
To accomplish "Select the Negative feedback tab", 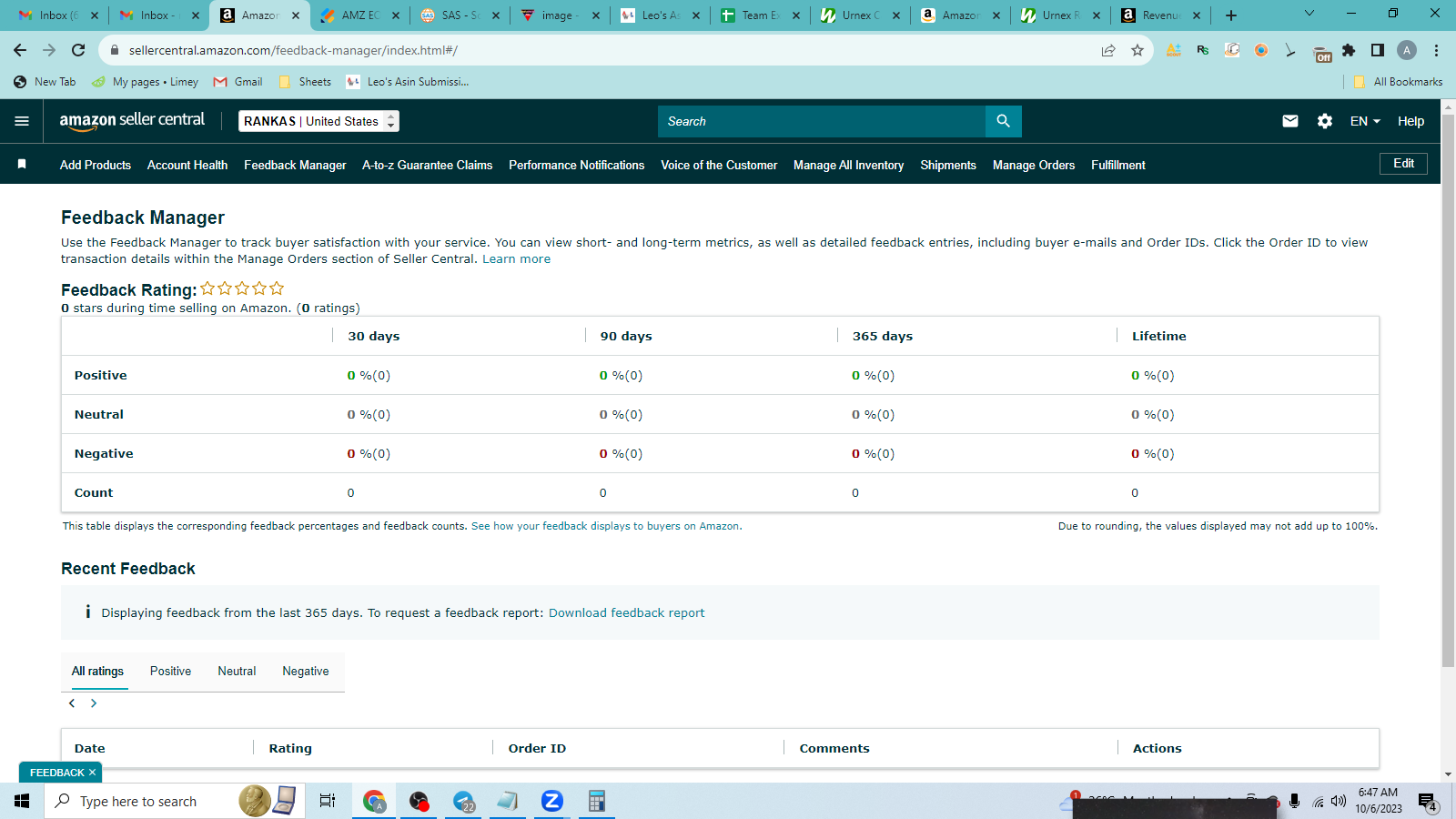I will (x=306, y=672).
